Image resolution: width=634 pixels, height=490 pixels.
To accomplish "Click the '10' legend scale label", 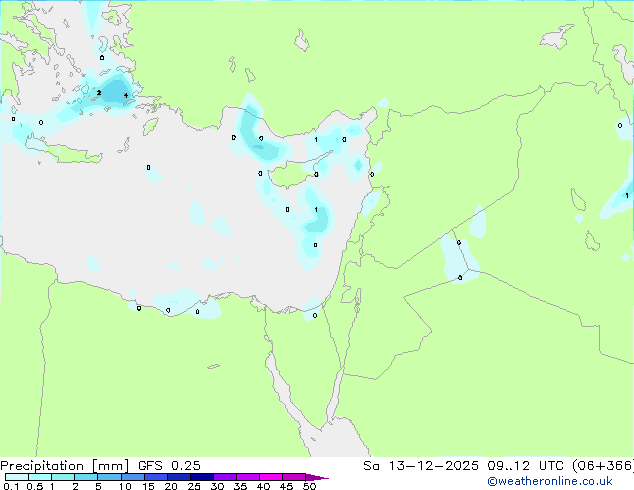I will tap(125, 486).
